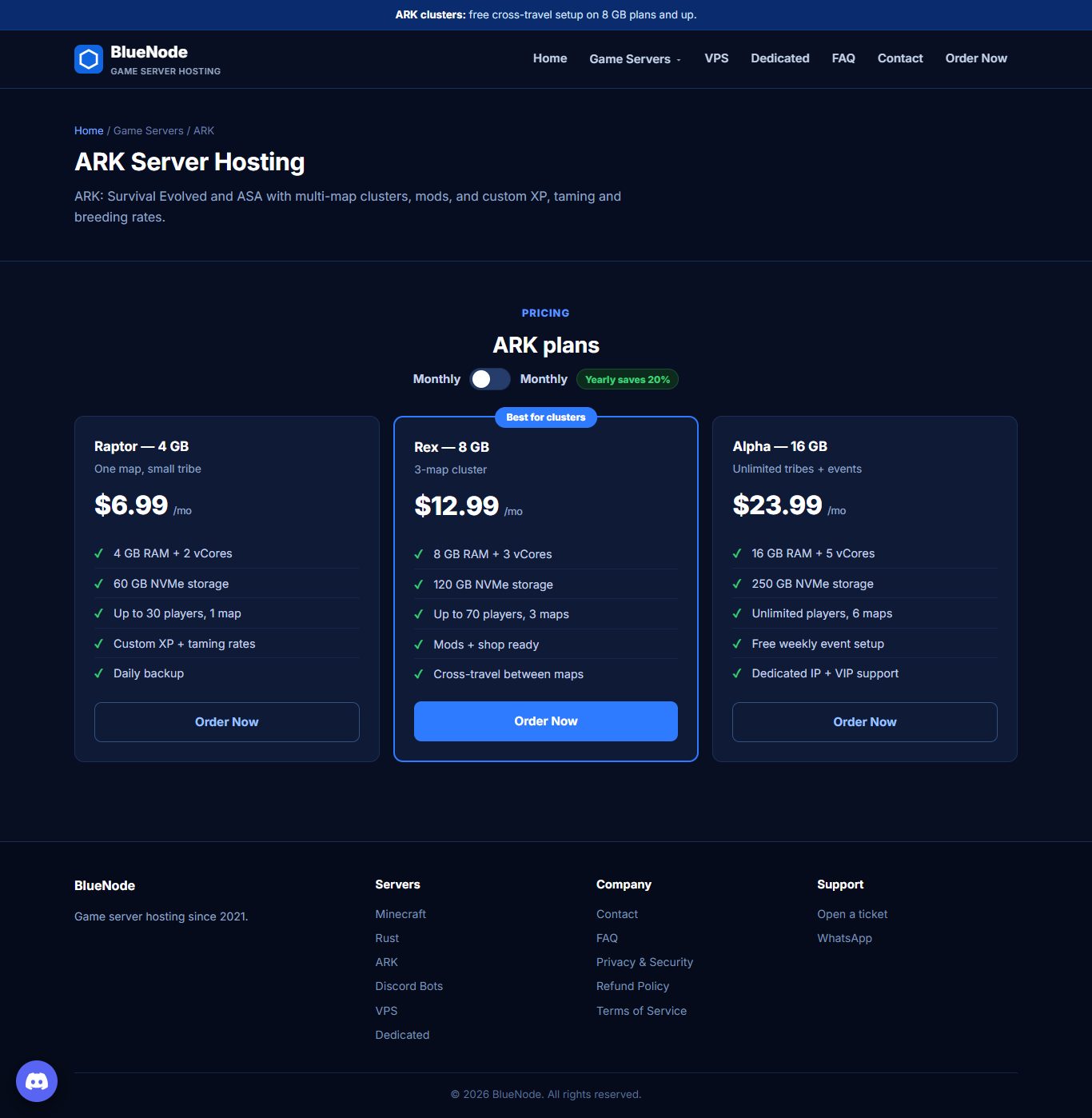1092x1118 pixels.
Task: Order the Raptor 4 GB plan
Action: pyautogui.click(x=227, y=722)
